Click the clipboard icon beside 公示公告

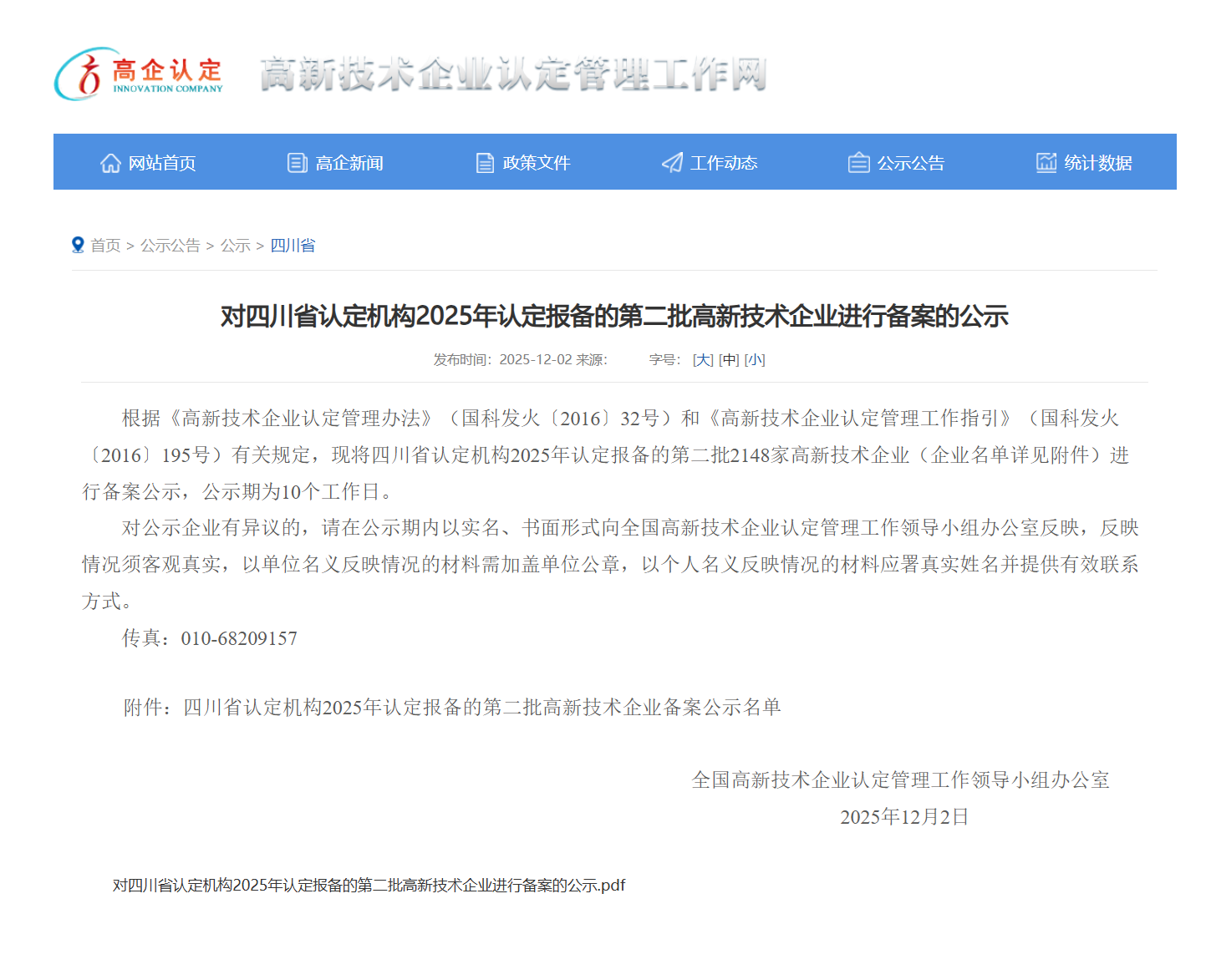(x=858, y=163)
